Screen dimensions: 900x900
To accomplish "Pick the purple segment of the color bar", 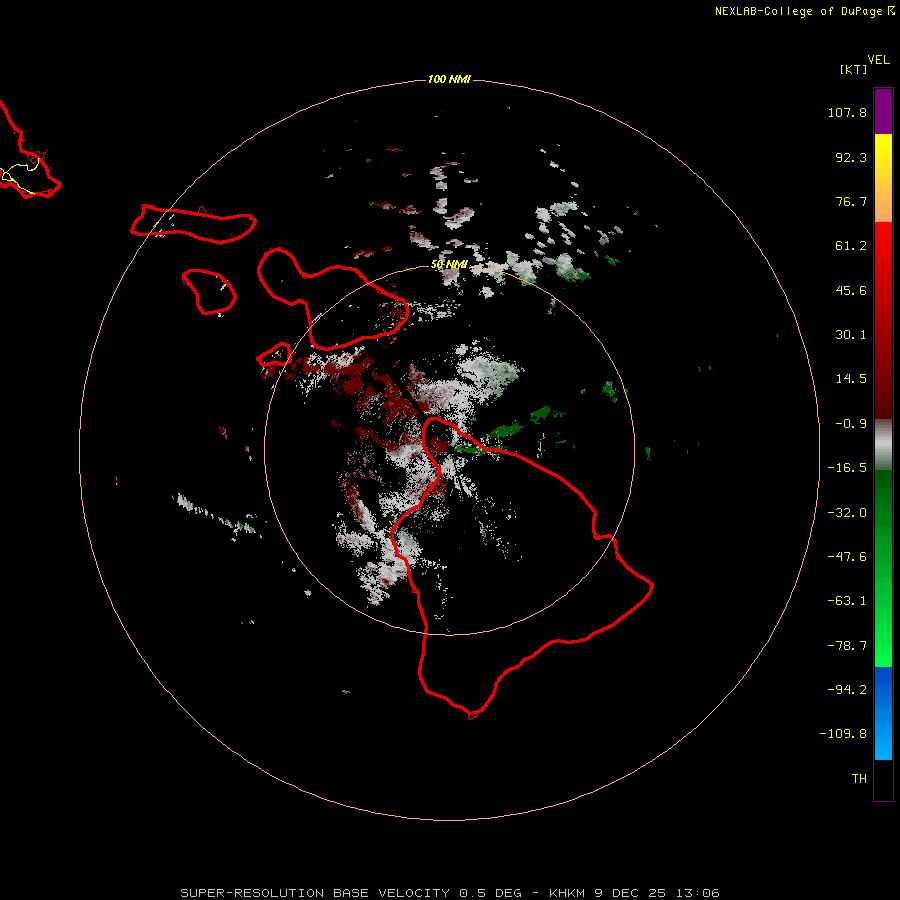I will (883, 111).
